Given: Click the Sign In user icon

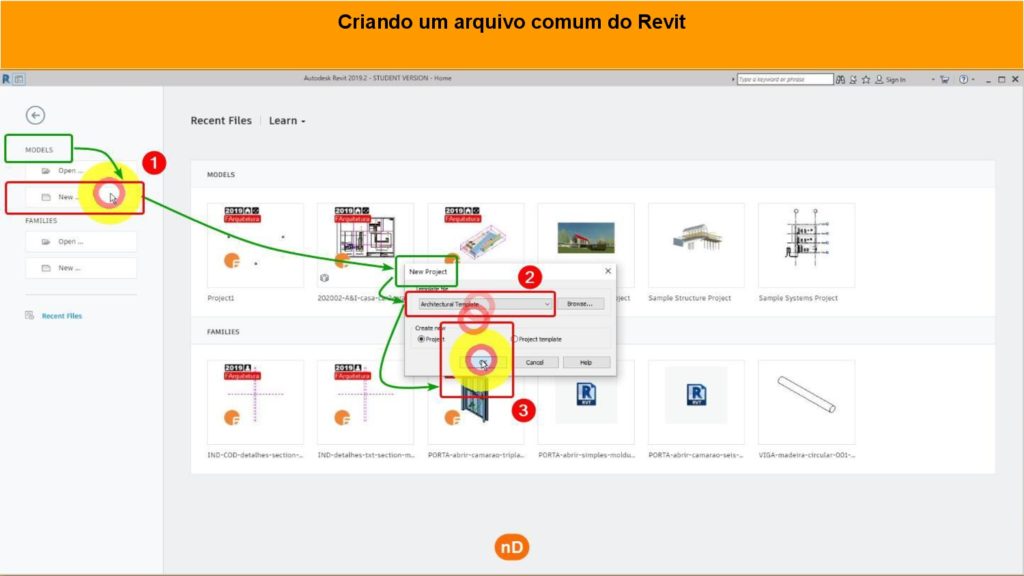Looking at the screenshot, I should coord(878,79).
